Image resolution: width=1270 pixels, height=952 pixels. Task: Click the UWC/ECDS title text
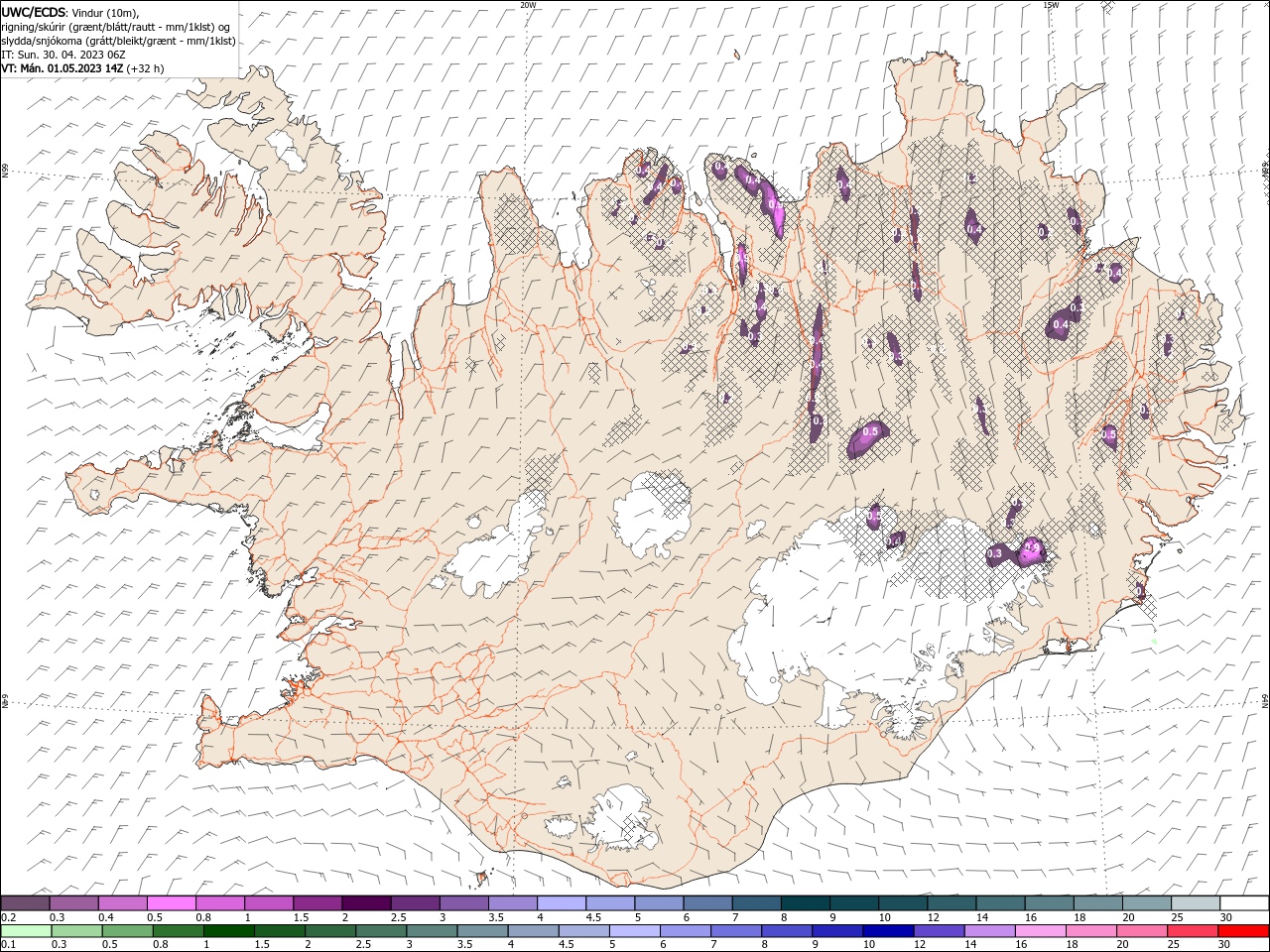[33, 12]
